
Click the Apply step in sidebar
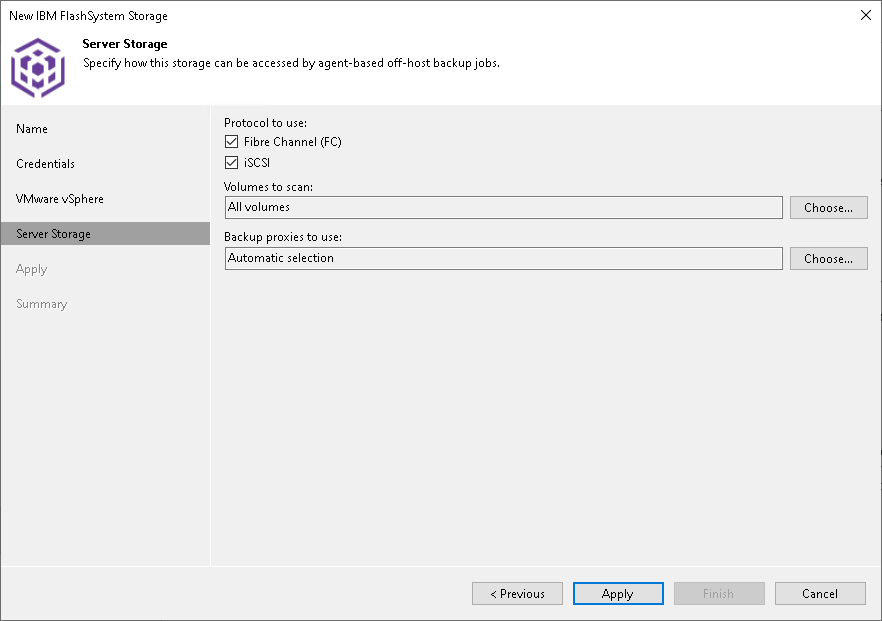pyautogui.click(x=32, y=269)
